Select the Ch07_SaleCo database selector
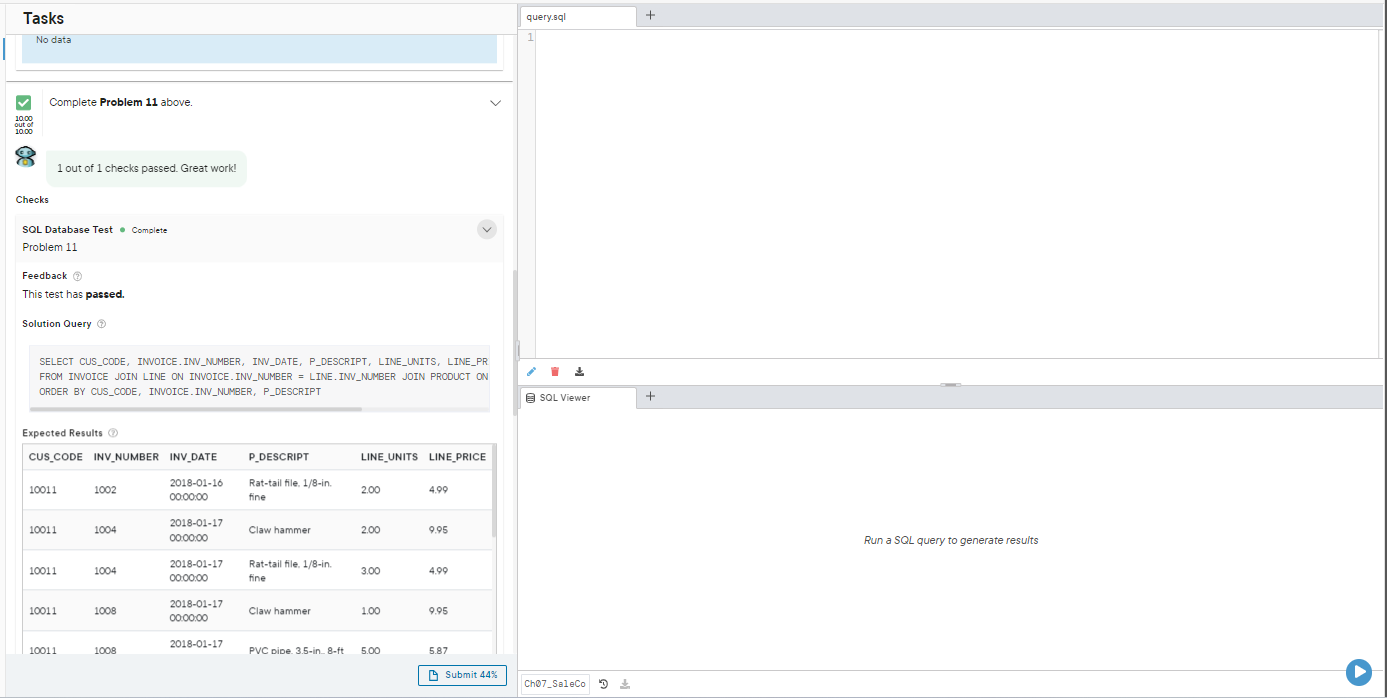The height and width of the screenshot is (698, 1387). pos(555,684)
